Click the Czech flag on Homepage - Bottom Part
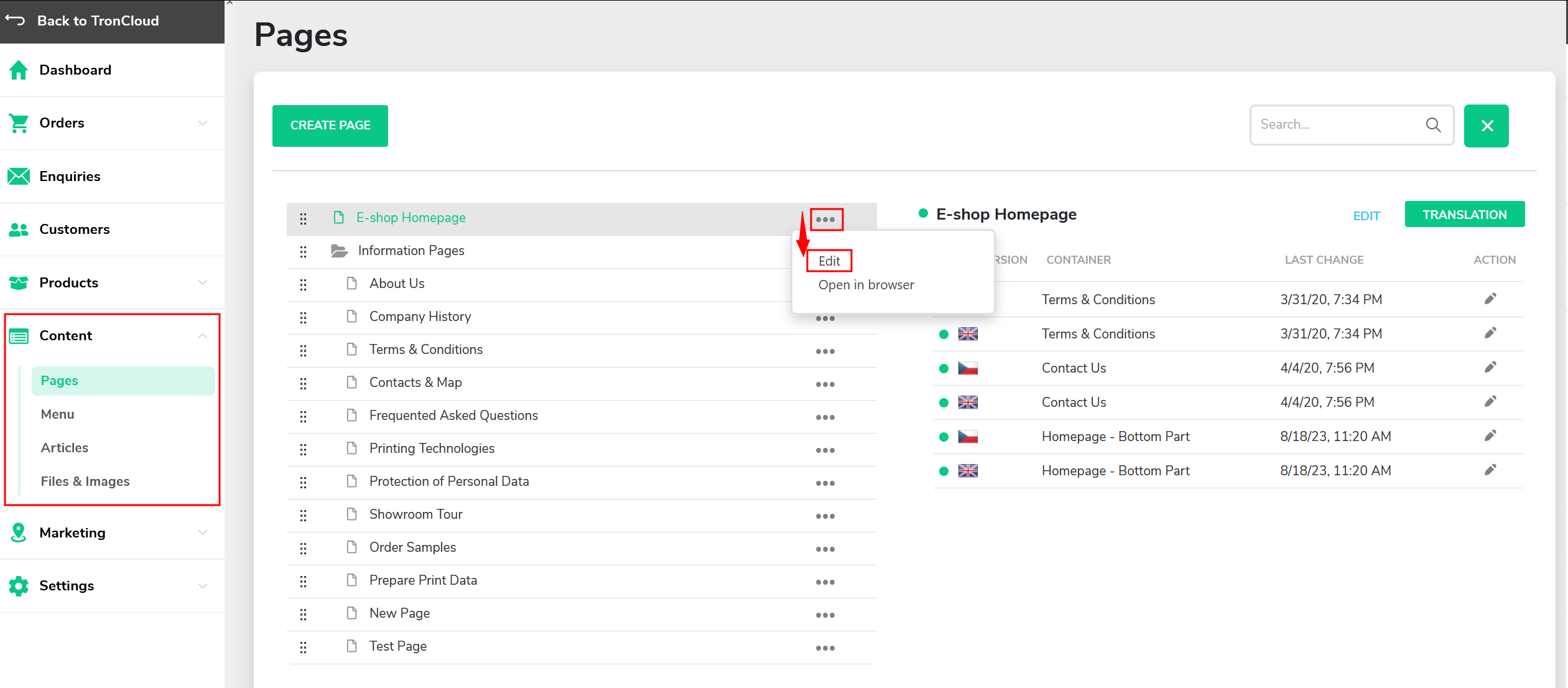The height and width of the screenshot is (688, 1568). tap(968, 437)
